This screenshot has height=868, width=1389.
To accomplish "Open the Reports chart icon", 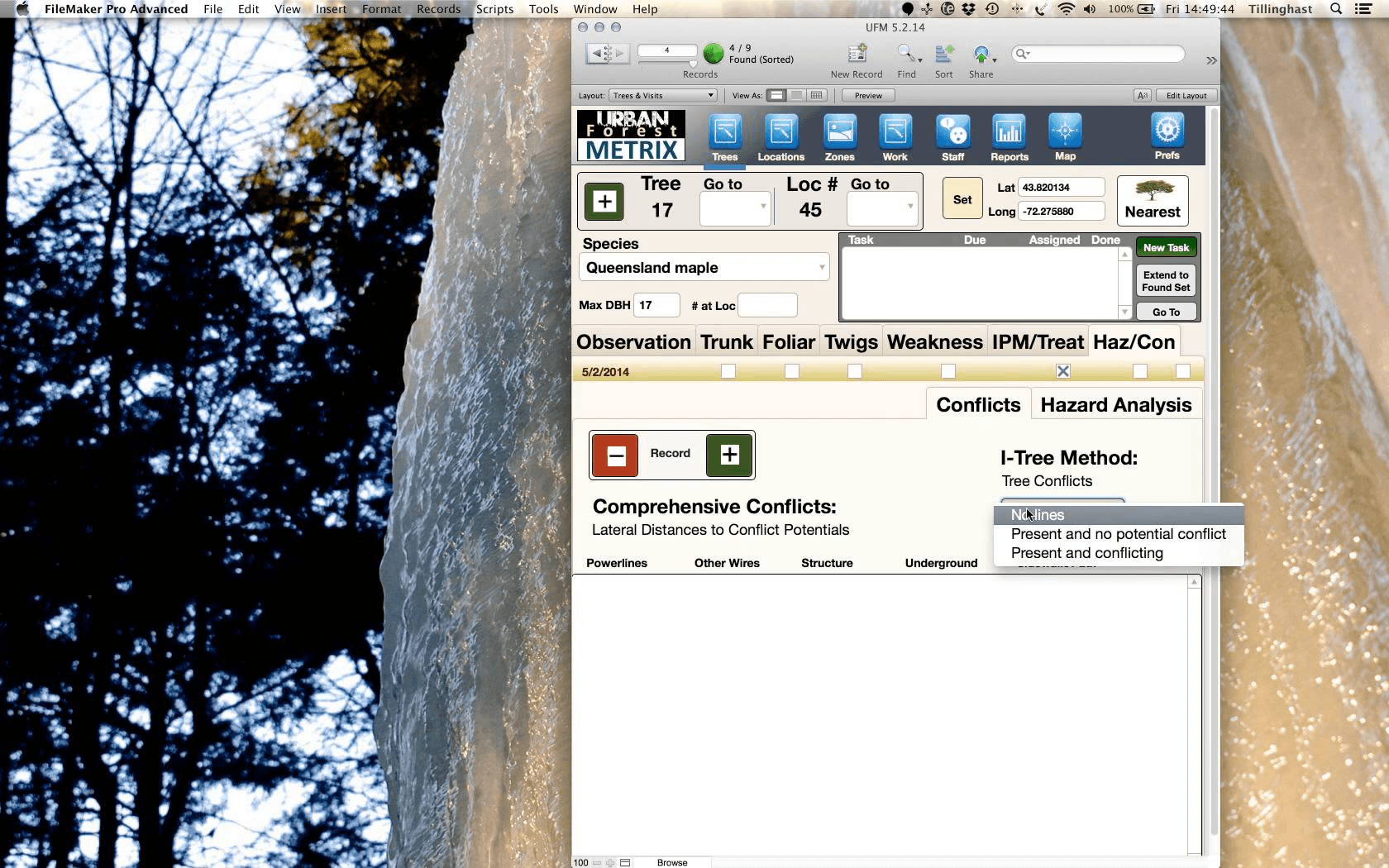I will [1009, 132].
